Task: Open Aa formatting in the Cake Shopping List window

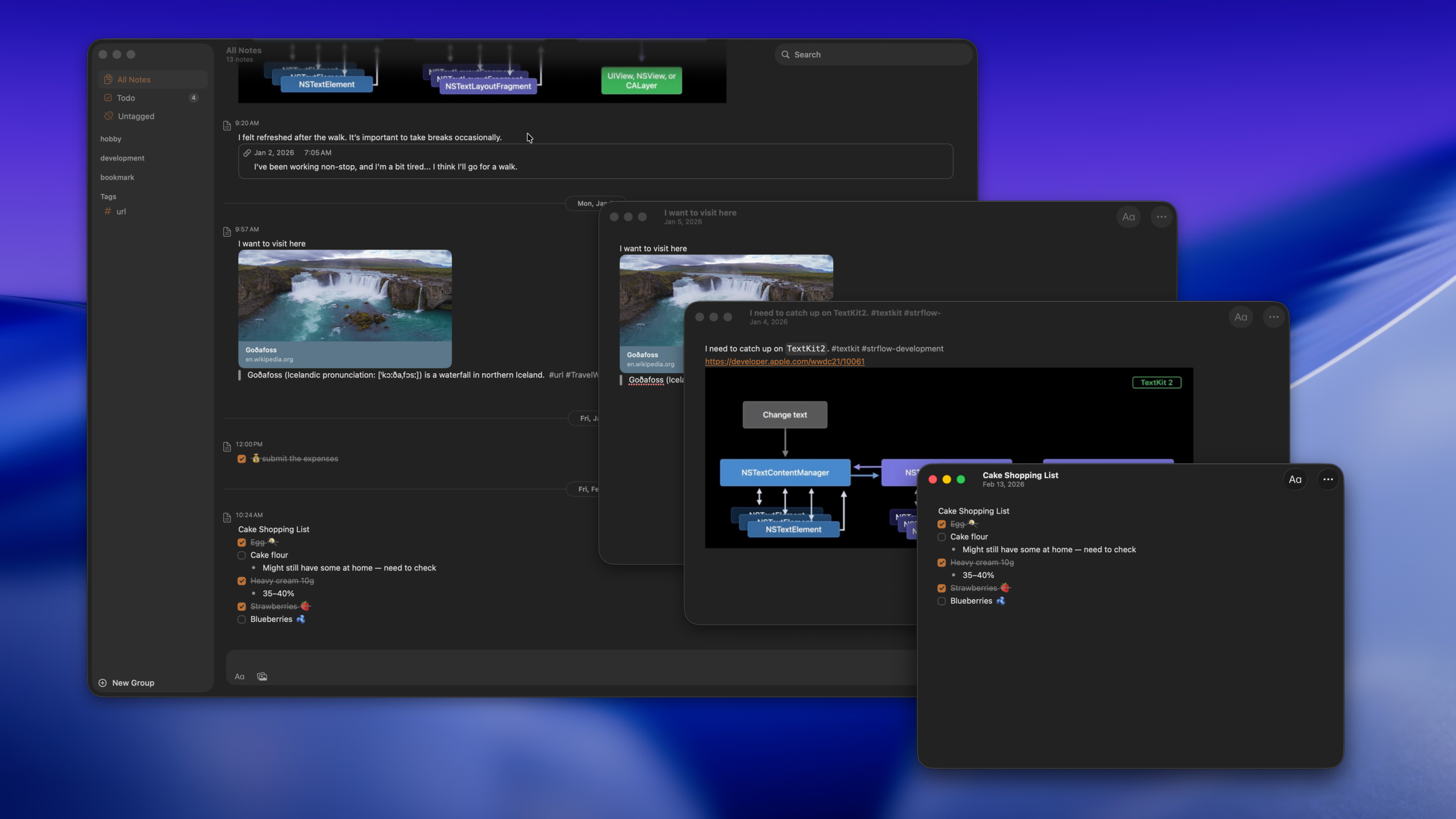Action: [x=1295, y=479]
